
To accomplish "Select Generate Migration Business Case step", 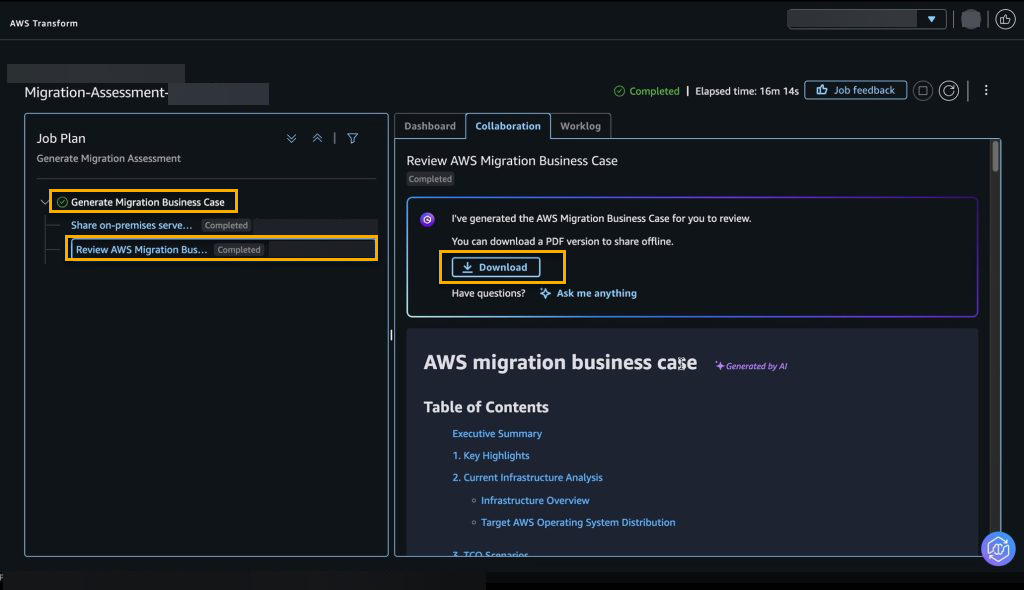I will point(148,203).
